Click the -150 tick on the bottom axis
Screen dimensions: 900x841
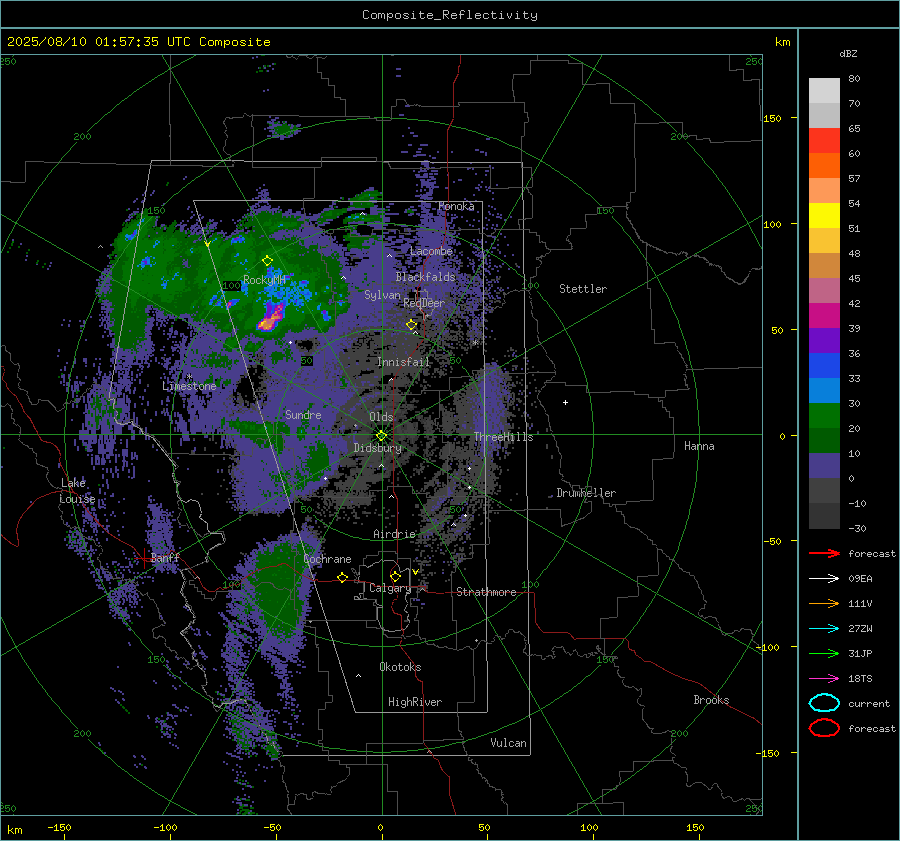click(59, 827)
